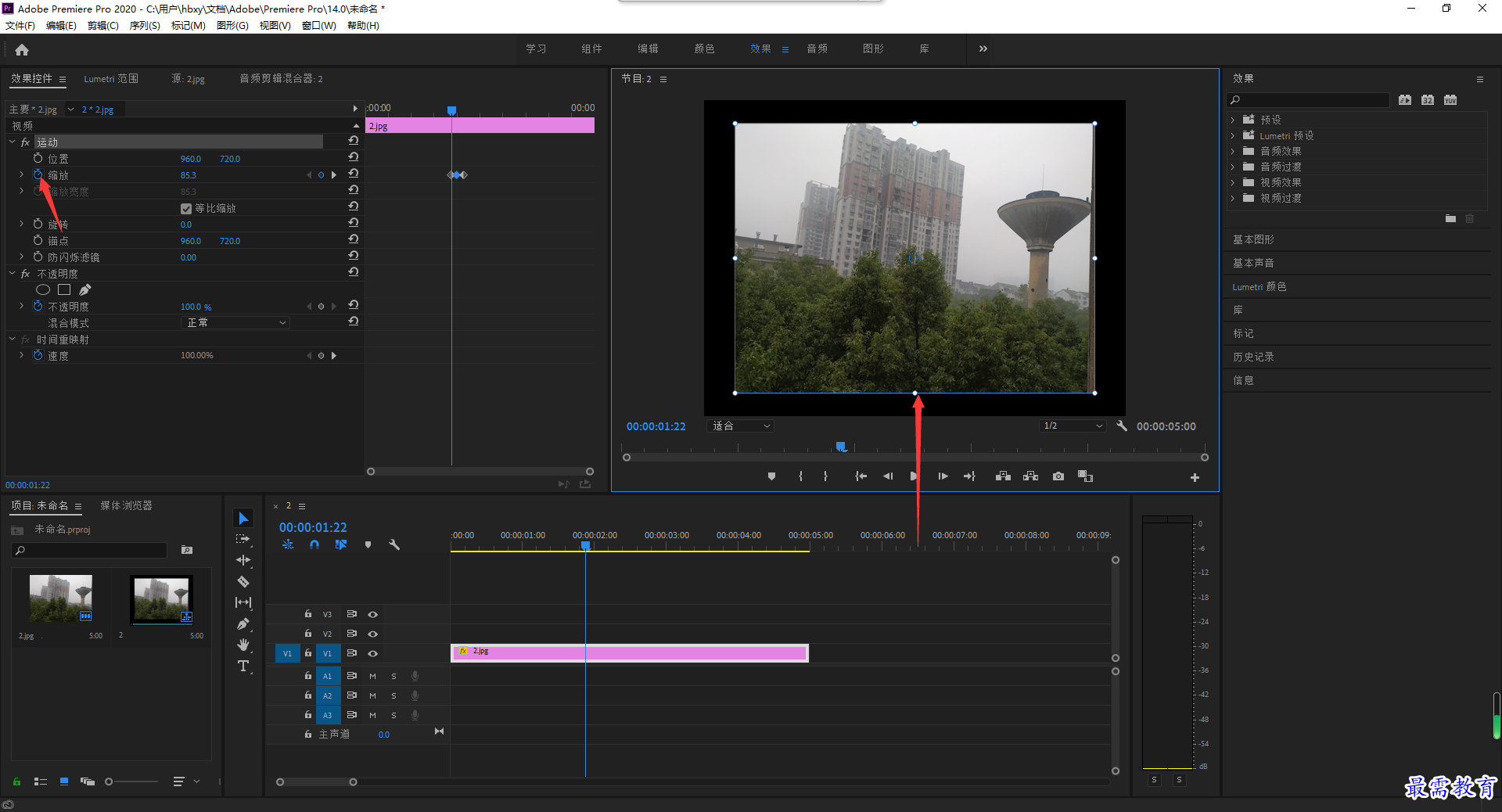Screen dimensions: 1502x812
Task: Click the Home icon
Action: pyautogui.click(x=22, y=49)
